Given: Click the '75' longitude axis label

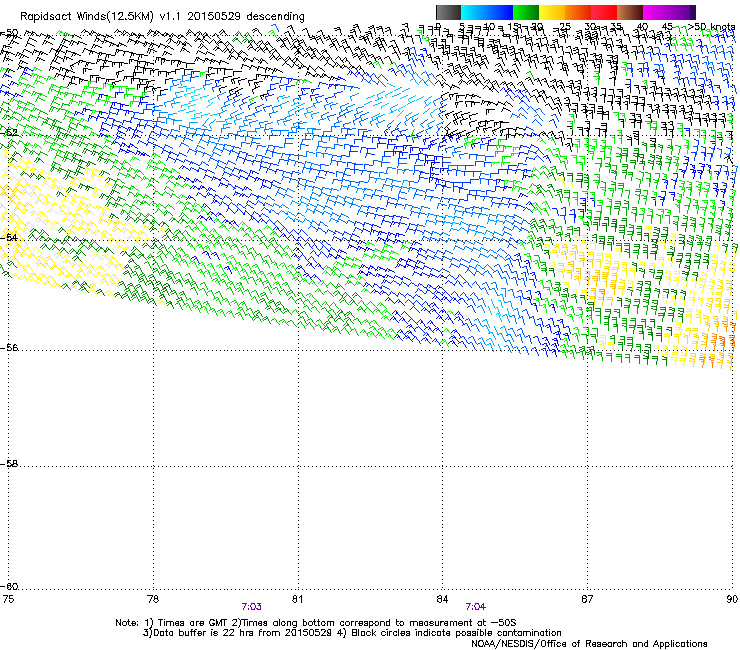Looking at the screenshot, I should click(x=8, y=599).
